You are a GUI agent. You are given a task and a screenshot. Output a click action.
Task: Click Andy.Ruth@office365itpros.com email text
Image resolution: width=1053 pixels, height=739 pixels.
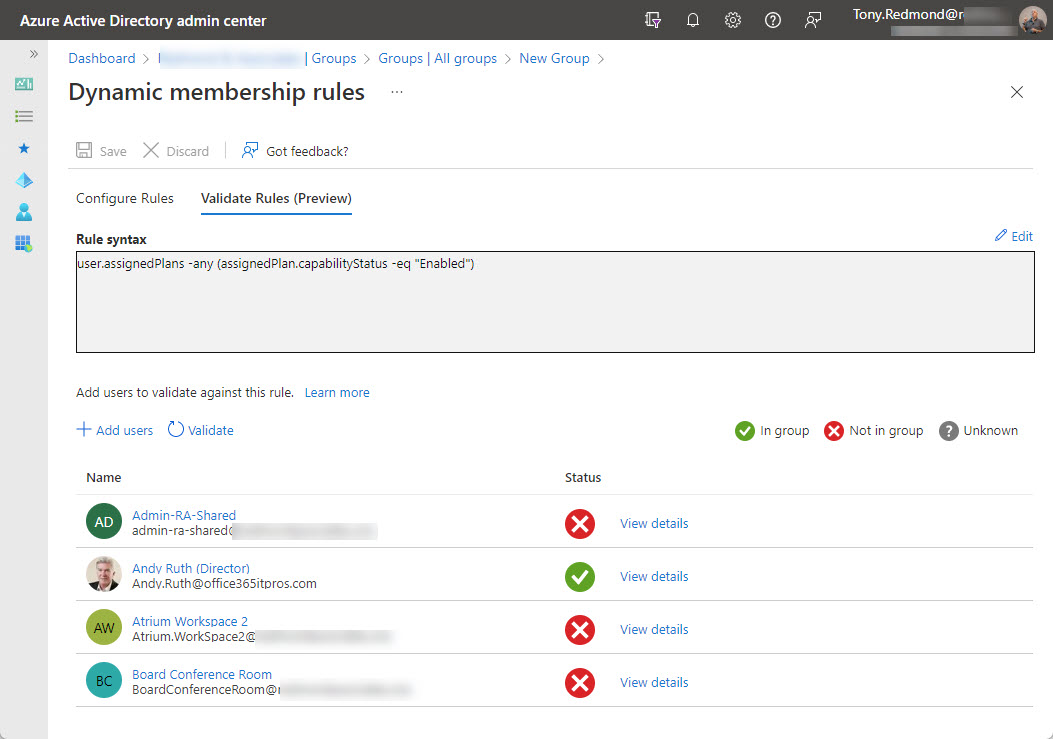224,584
